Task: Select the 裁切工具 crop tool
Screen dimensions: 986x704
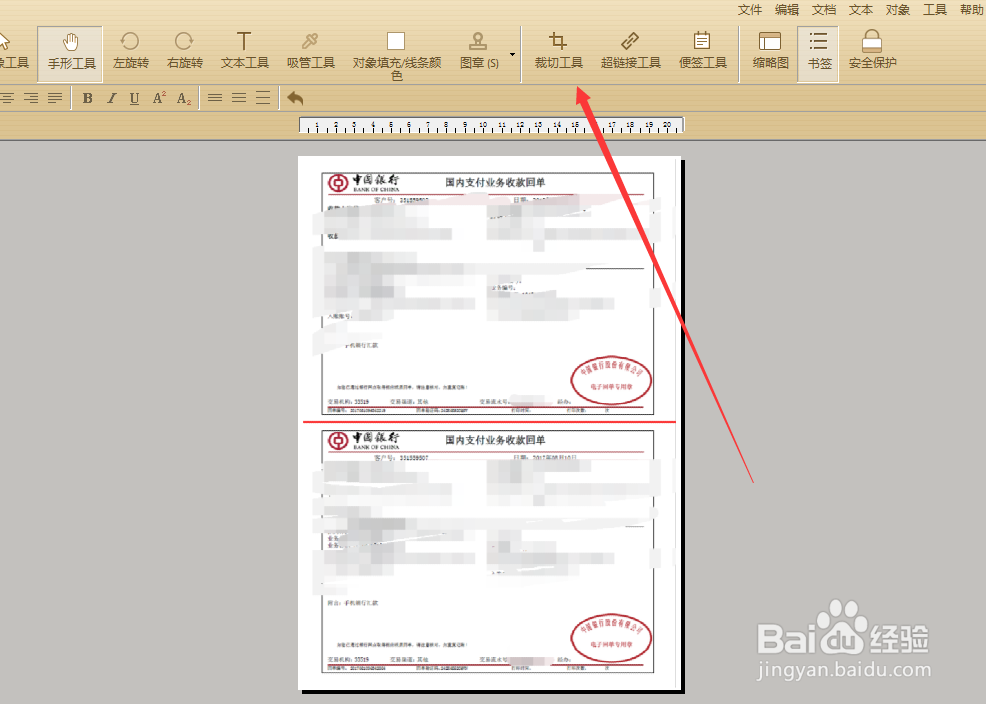Action: tap(558, 52)
